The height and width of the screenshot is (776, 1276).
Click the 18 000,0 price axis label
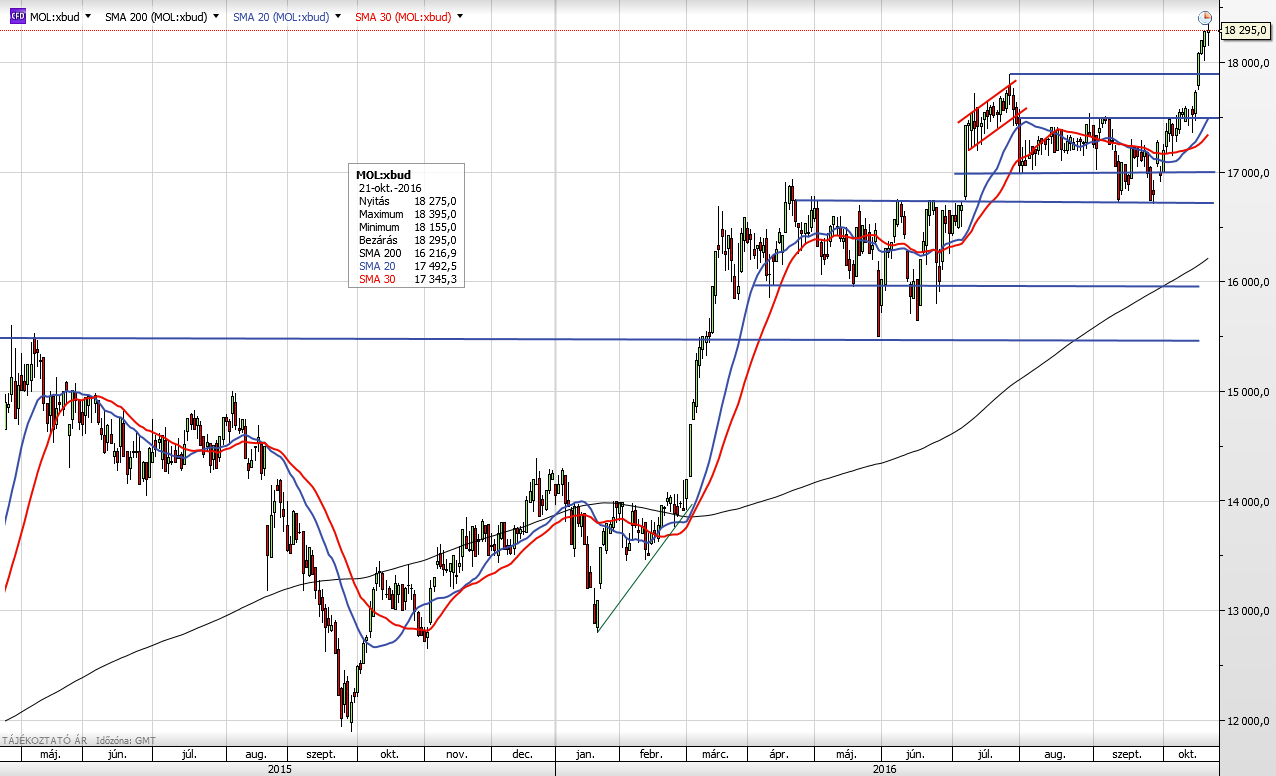pyautogui.click(x=1250, y=63)
